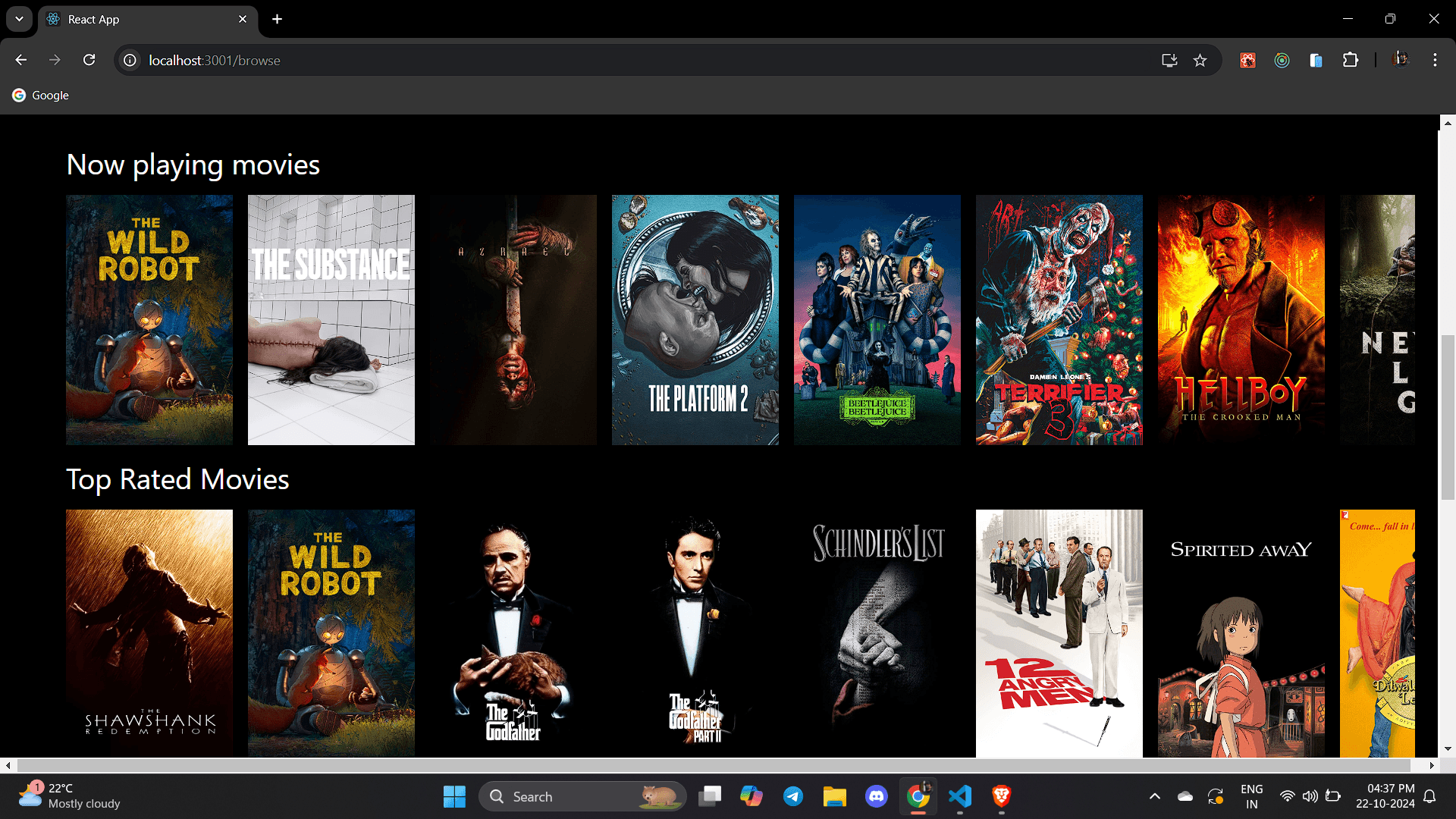Open the Azrael movie poster
The image size is (1456, 819).
coord(513,320)
